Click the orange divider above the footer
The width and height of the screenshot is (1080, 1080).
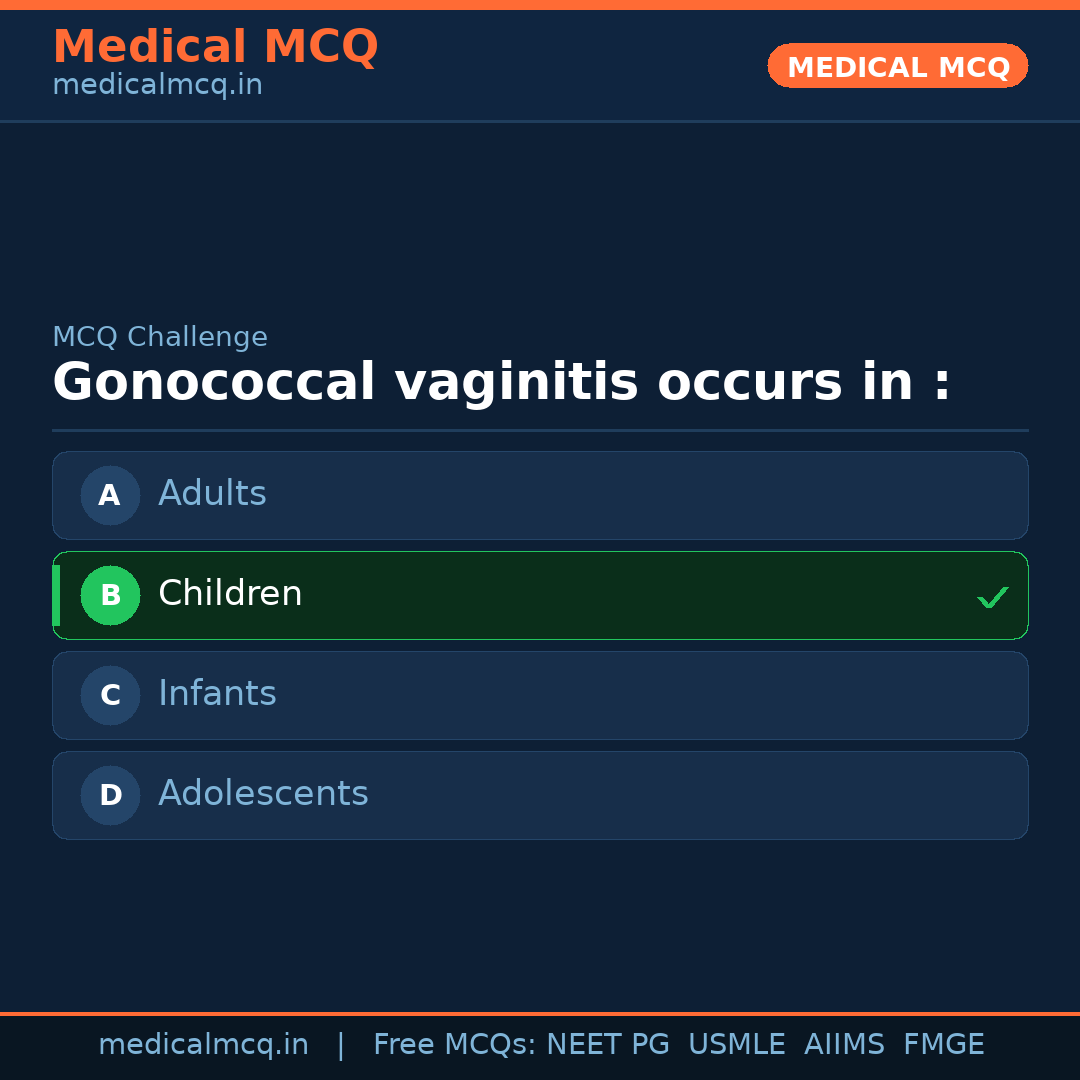tap(540, 1011)
